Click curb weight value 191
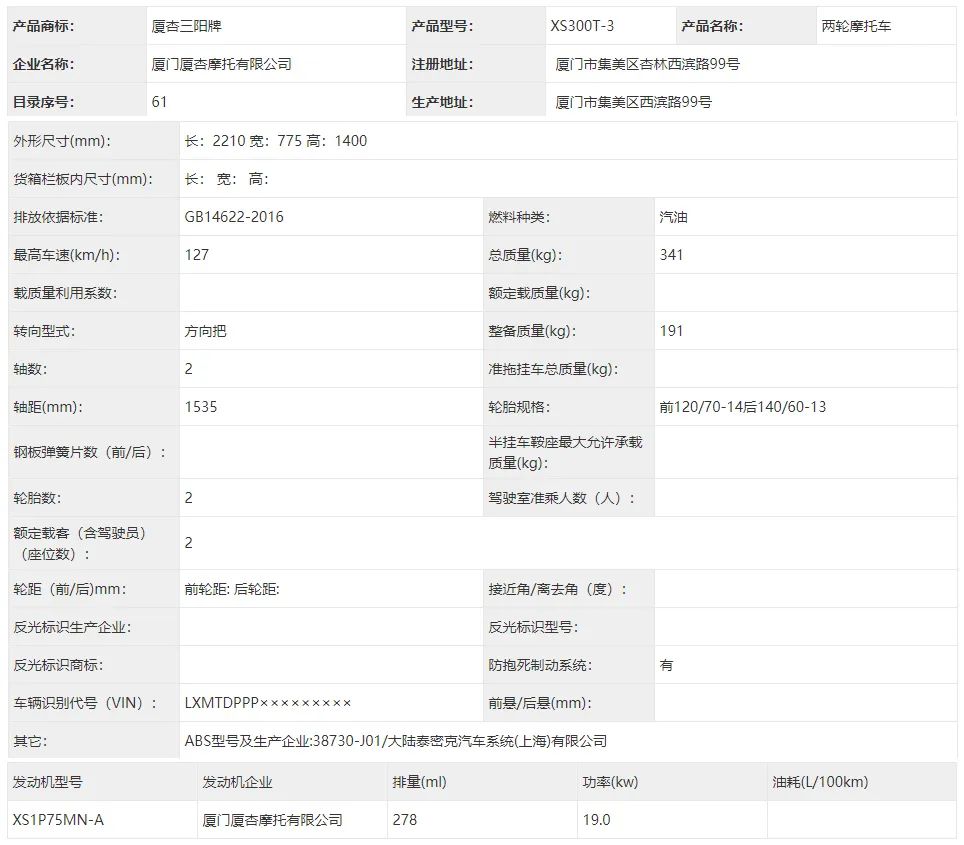Viewport: 964px width, 845px height. click(x=671, y=331)
